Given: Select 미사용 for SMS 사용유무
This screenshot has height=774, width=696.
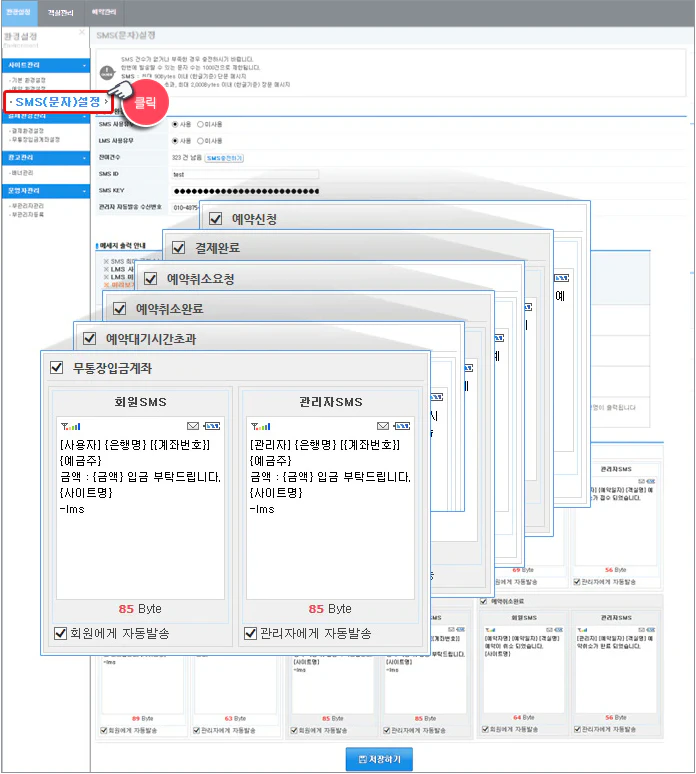Looking at the screenshot, I should [200, 124].
